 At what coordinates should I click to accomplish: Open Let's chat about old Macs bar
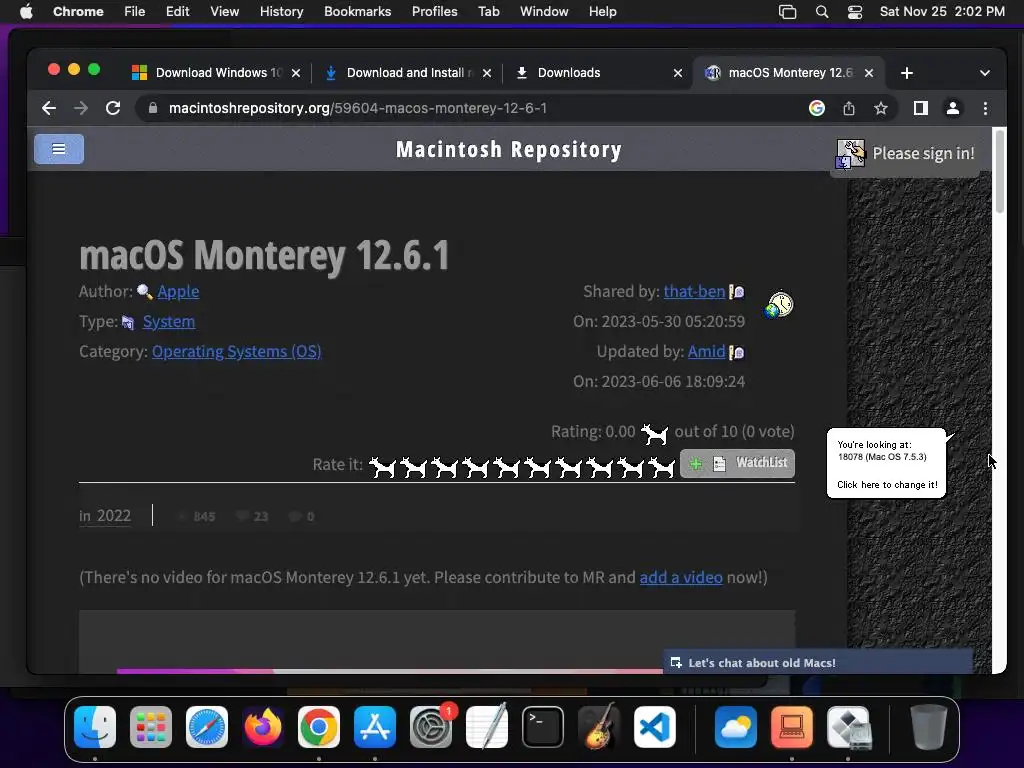(x=818, y=662)
